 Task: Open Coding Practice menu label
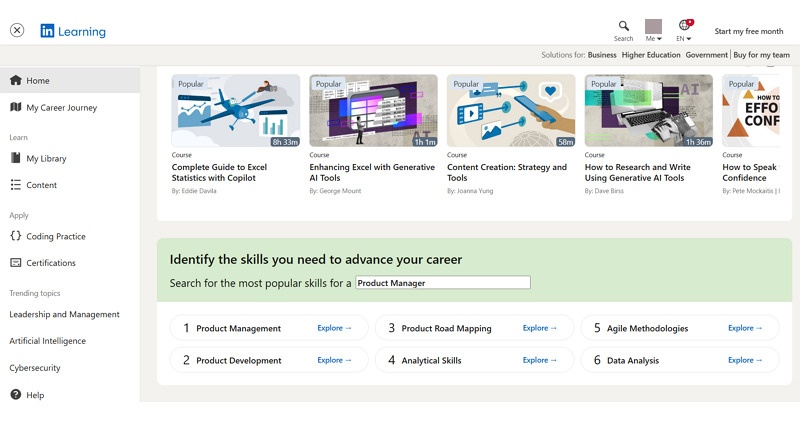pos(56,236)
